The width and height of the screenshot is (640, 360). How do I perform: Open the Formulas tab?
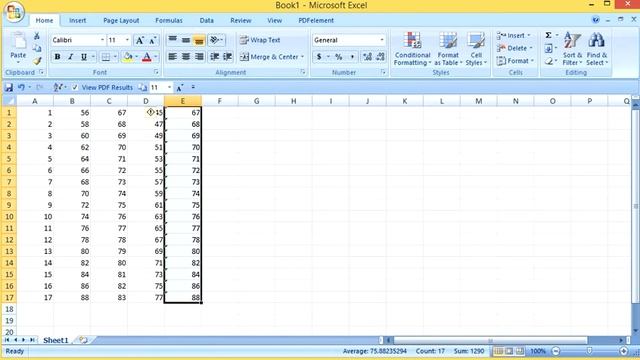click(169, 20)
